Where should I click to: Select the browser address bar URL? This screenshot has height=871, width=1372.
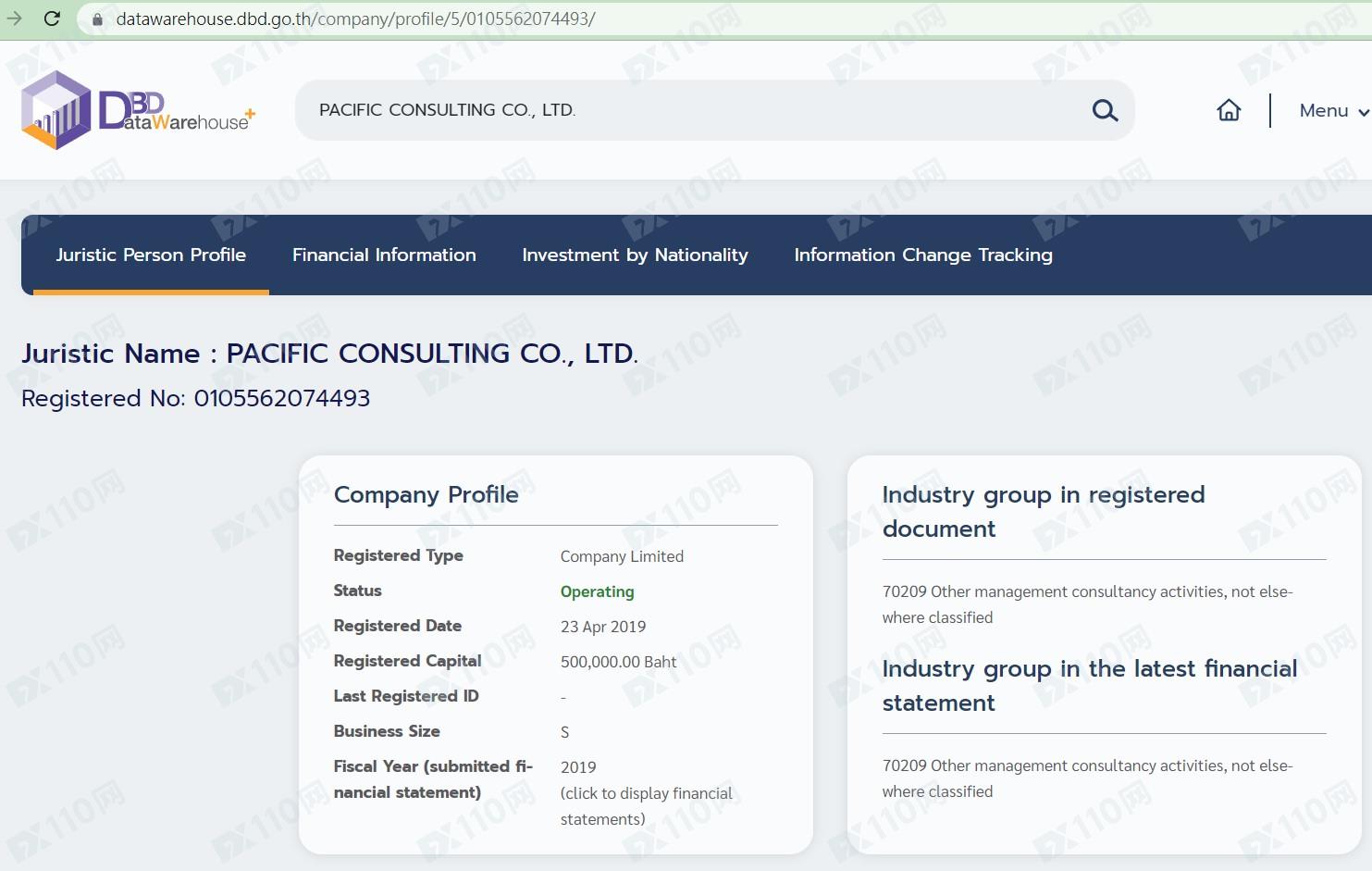tap(355, 19)
